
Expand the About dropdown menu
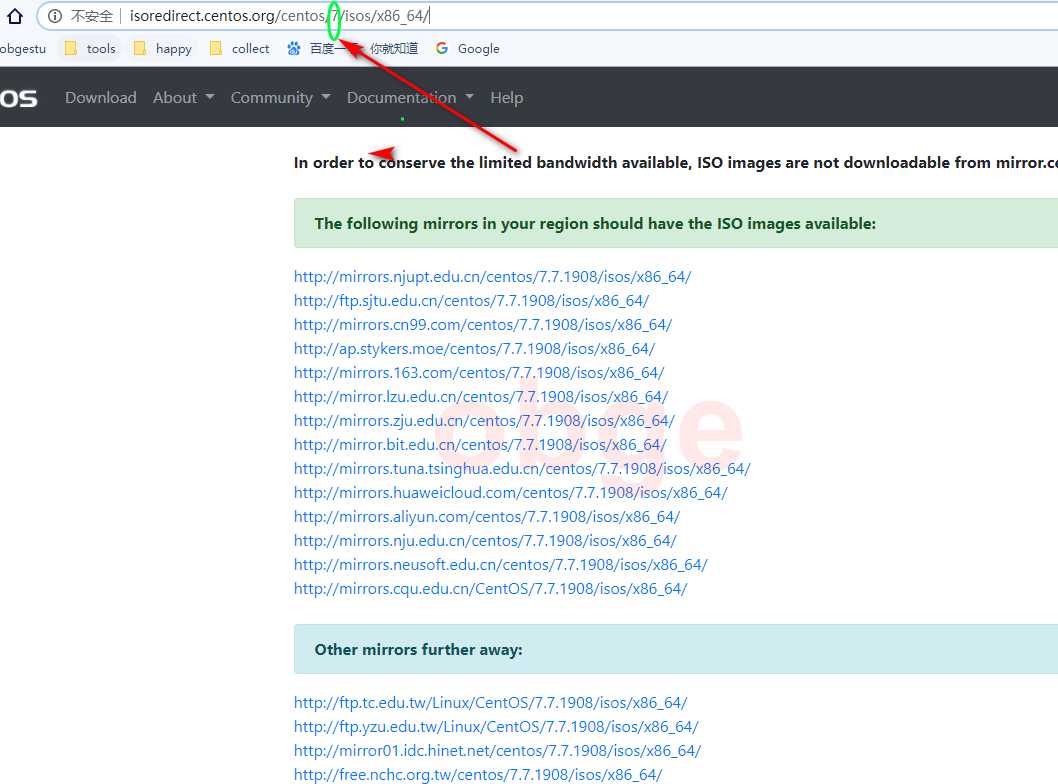184,98
